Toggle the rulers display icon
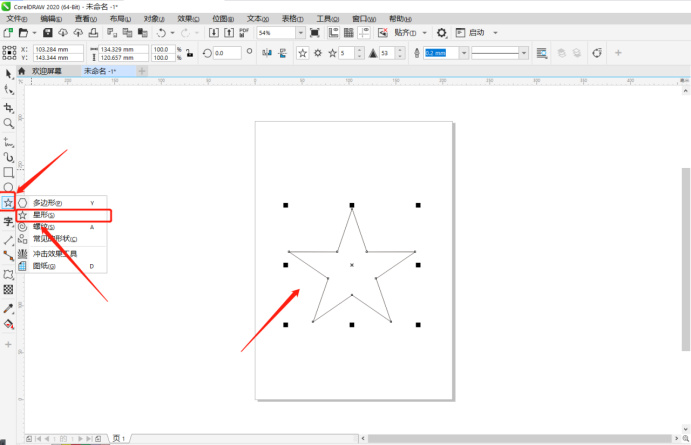 pos(334,33)
